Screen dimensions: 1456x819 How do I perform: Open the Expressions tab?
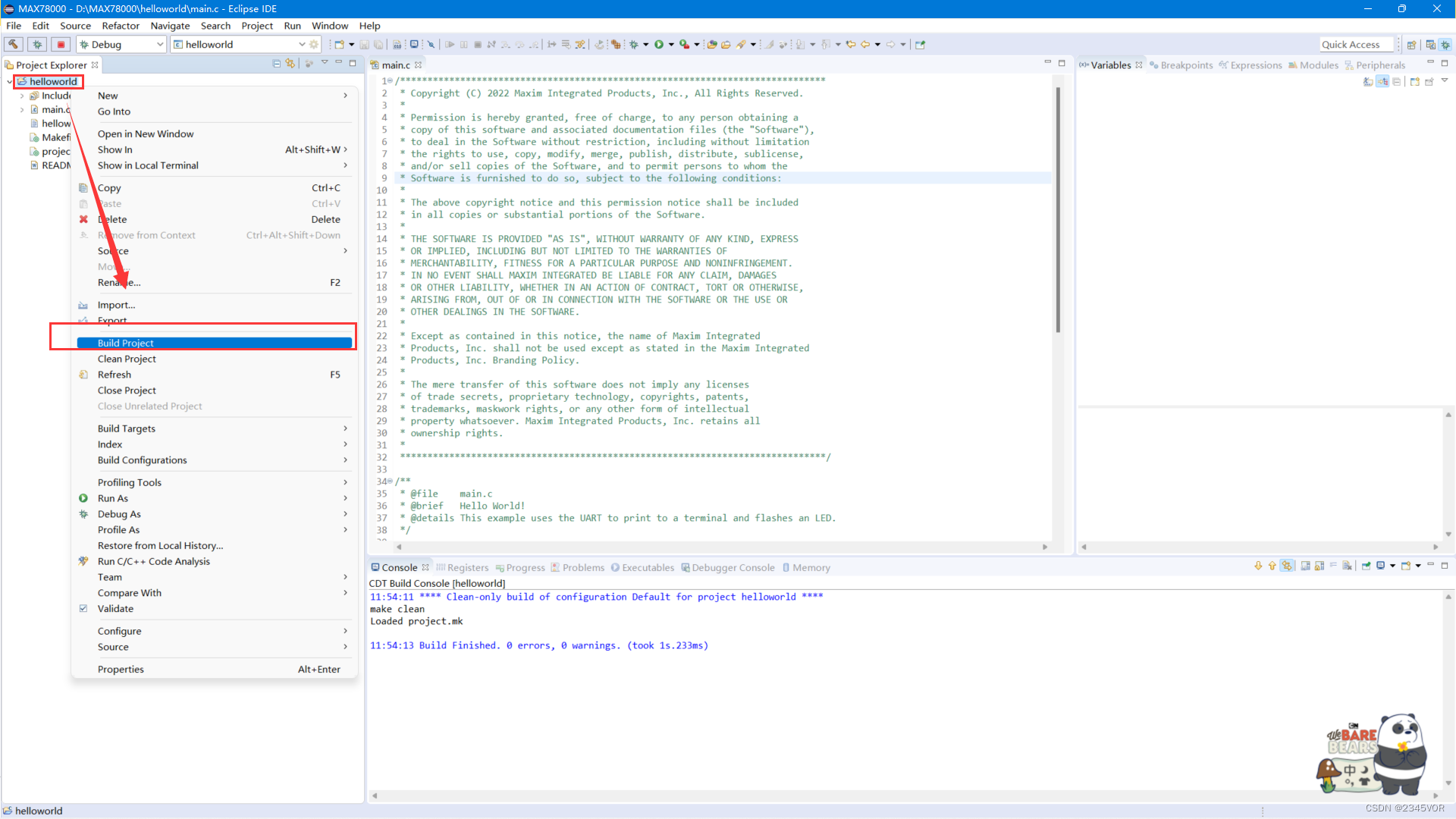pyautogui.click(x=1250, y=65)
